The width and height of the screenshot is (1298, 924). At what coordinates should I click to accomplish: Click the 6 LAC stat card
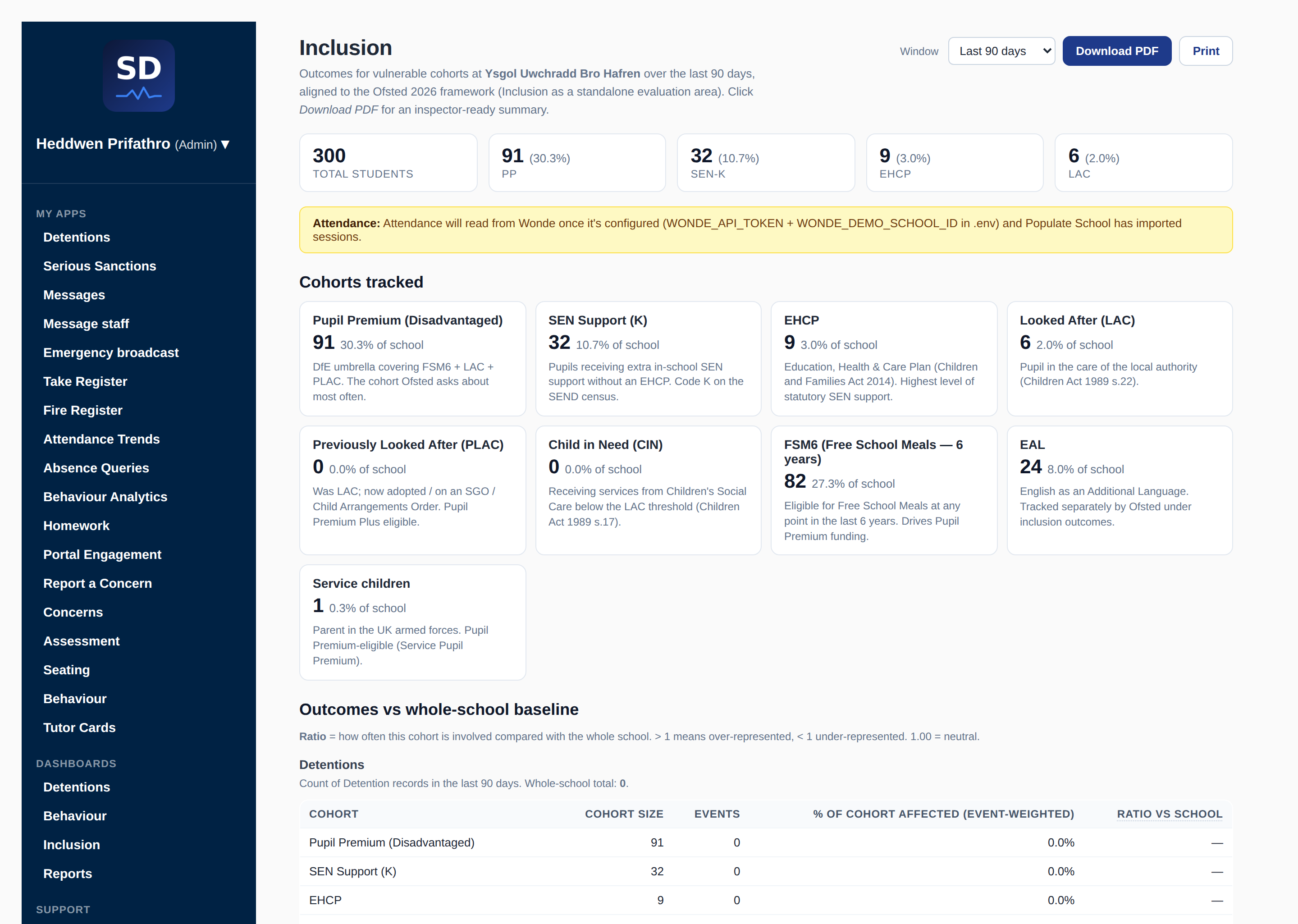[1143, 163]
